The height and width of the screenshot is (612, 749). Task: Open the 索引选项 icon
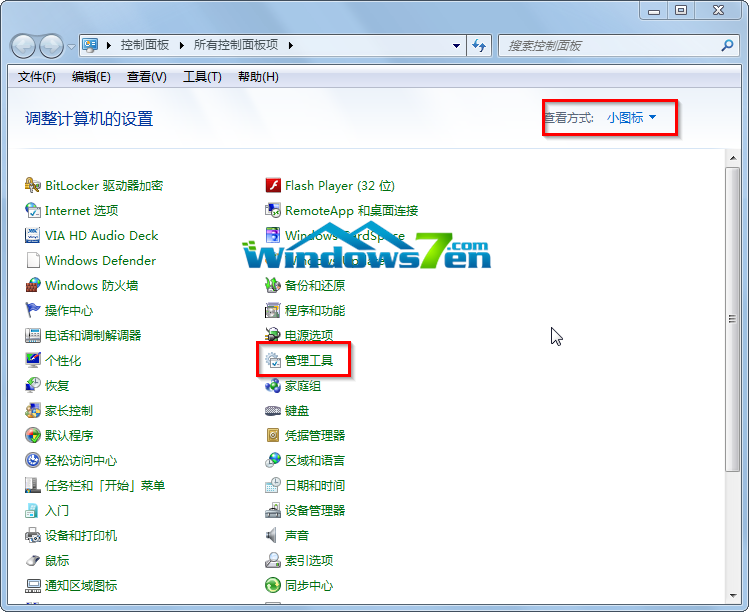click(273, 560)
